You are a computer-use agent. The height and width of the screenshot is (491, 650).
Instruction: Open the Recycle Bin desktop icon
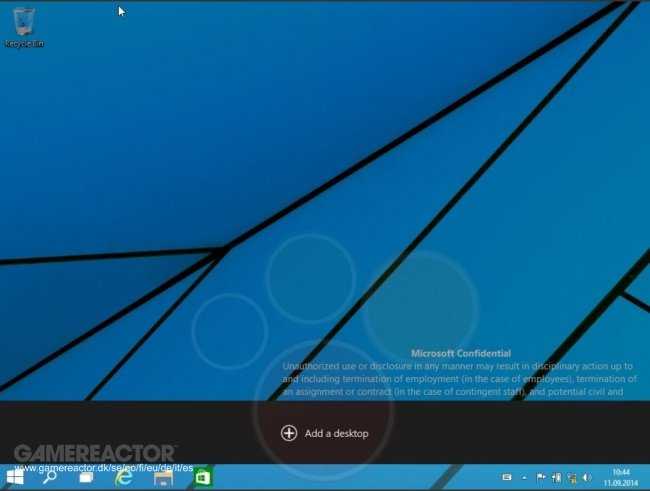(23, 22)
